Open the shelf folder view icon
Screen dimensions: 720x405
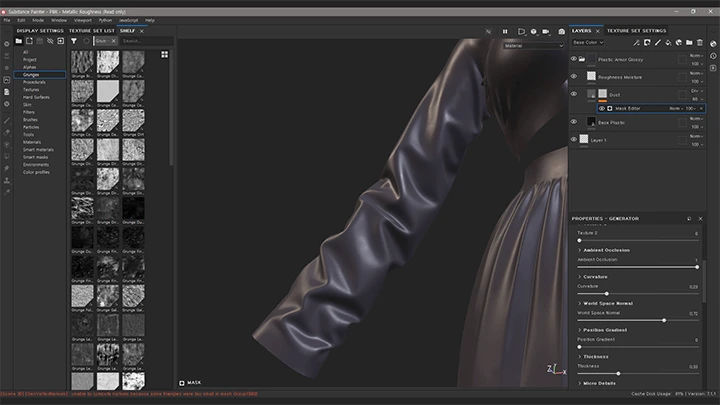point(18,41)
